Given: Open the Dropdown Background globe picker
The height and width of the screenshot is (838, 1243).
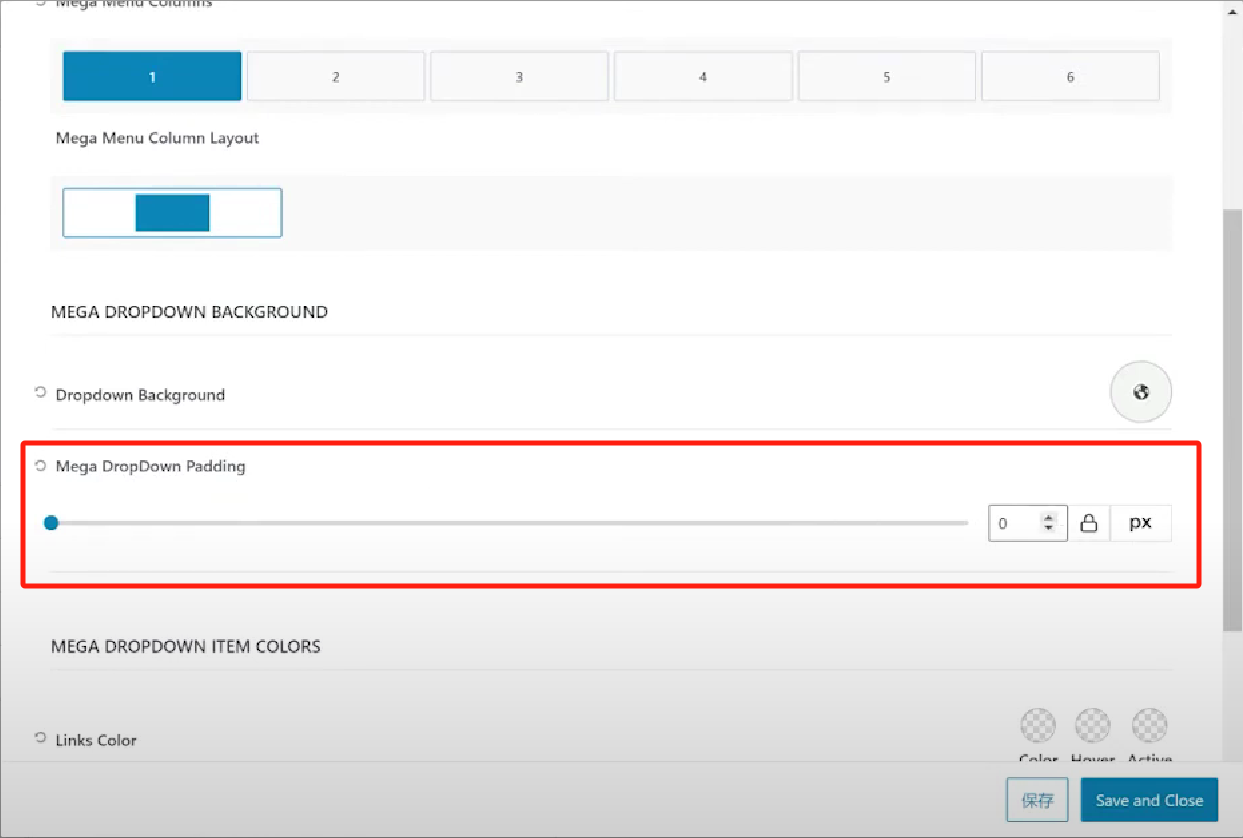Looking at the screenshot, I should click(1140, 392).
